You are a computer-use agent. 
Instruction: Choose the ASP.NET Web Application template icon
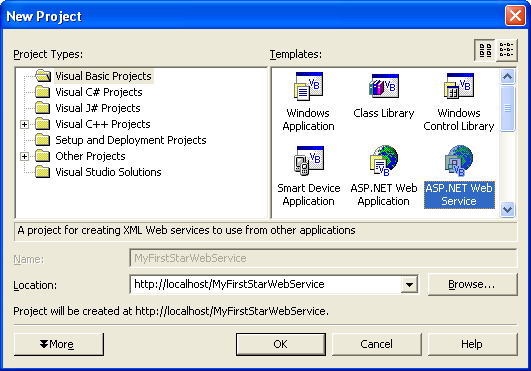384,160
